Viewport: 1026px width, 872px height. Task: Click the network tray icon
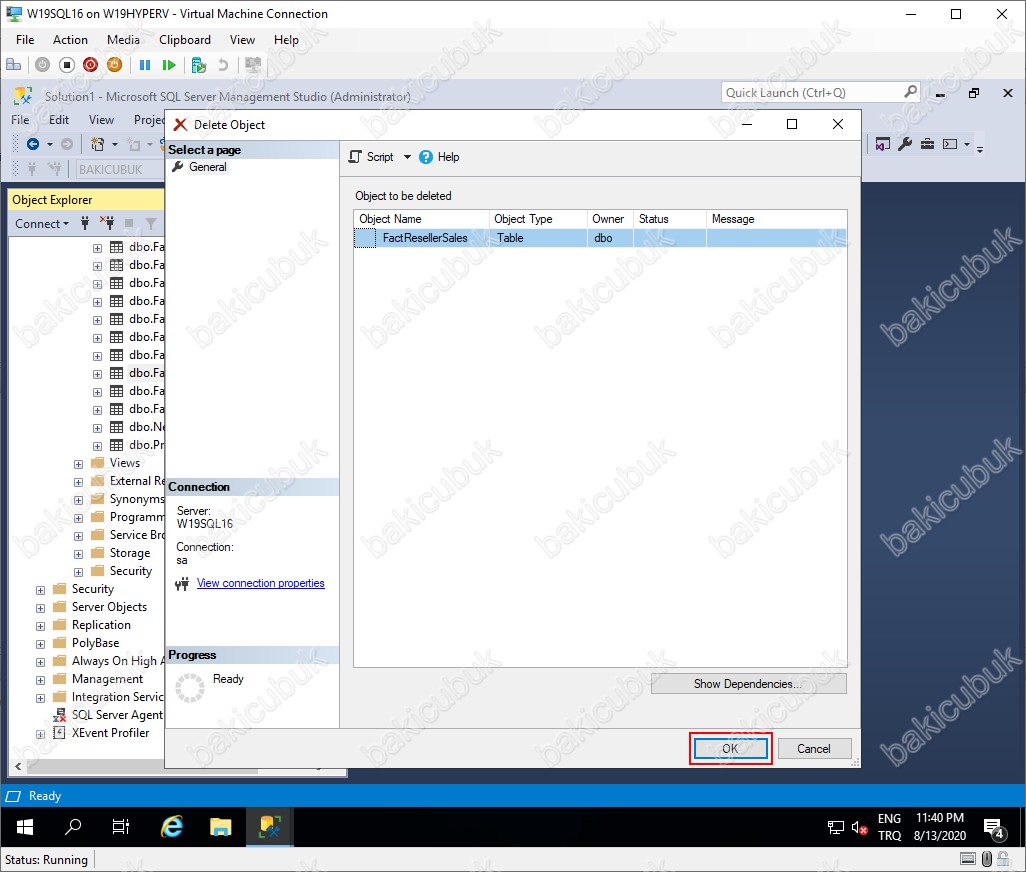(836, 828)
